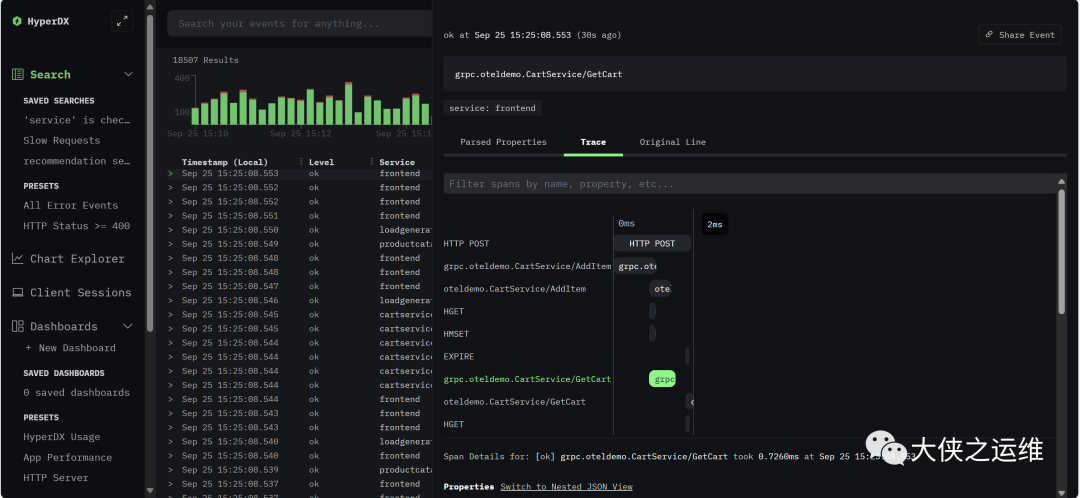Open the All Error Events preset
This screenshot has width=1080, height=498.
pyautogui.click(x=70, y=206)
